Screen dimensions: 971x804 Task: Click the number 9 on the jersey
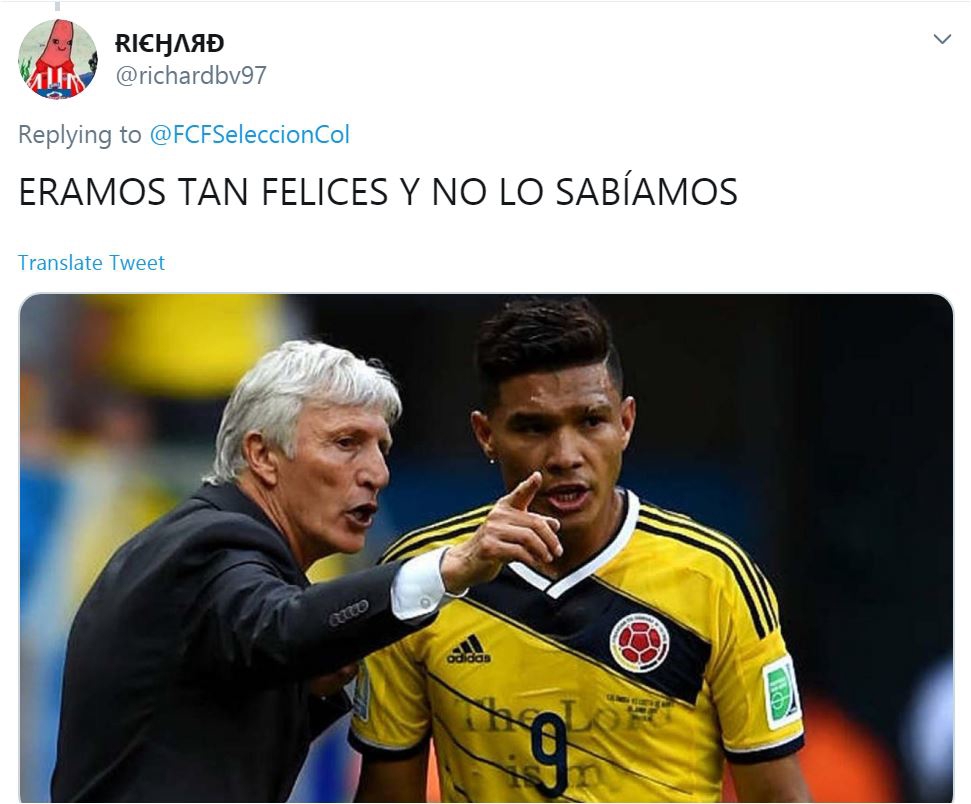point(548,753)
